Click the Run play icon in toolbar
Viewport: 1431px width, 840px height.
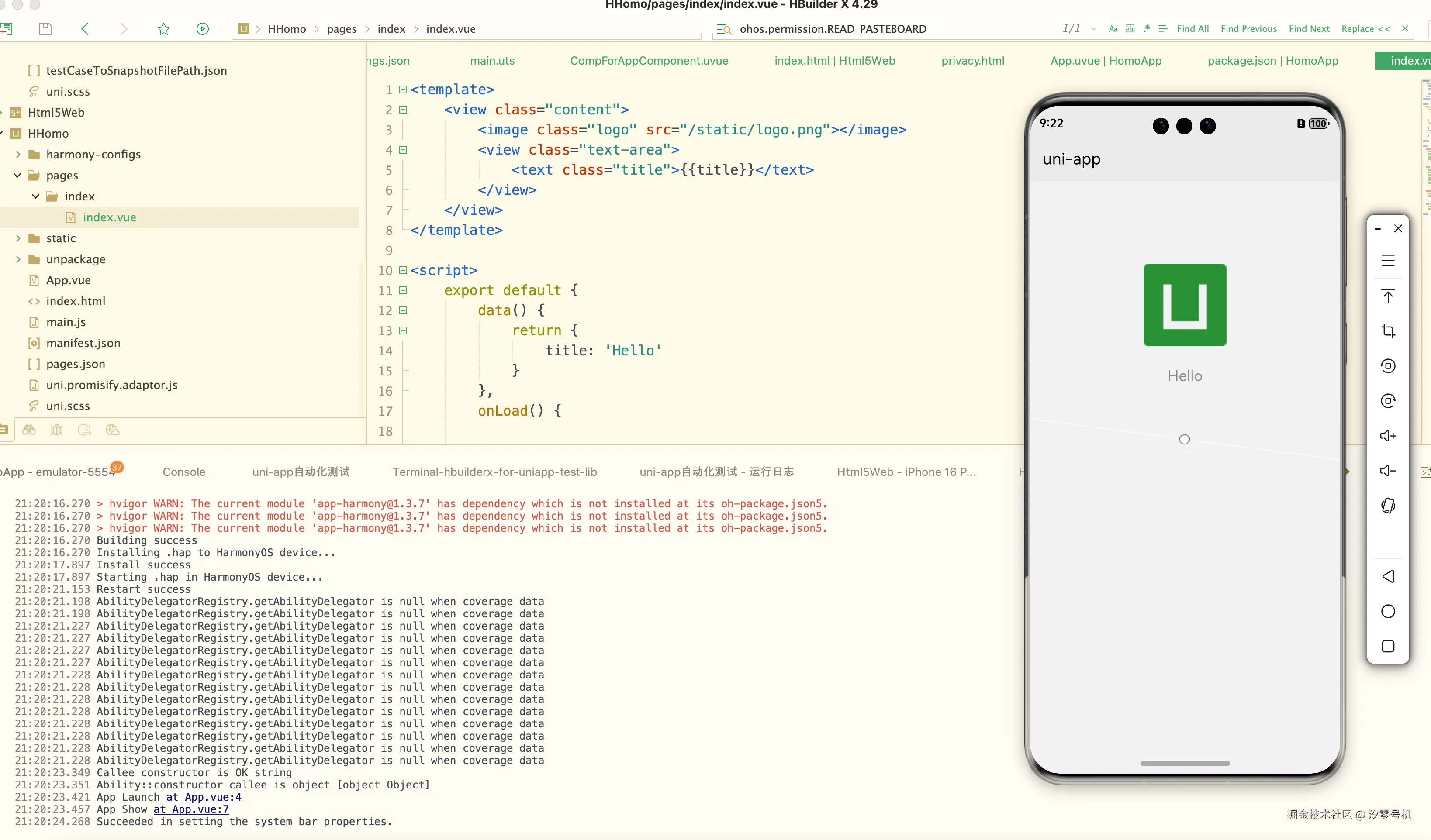coord(203,29)
